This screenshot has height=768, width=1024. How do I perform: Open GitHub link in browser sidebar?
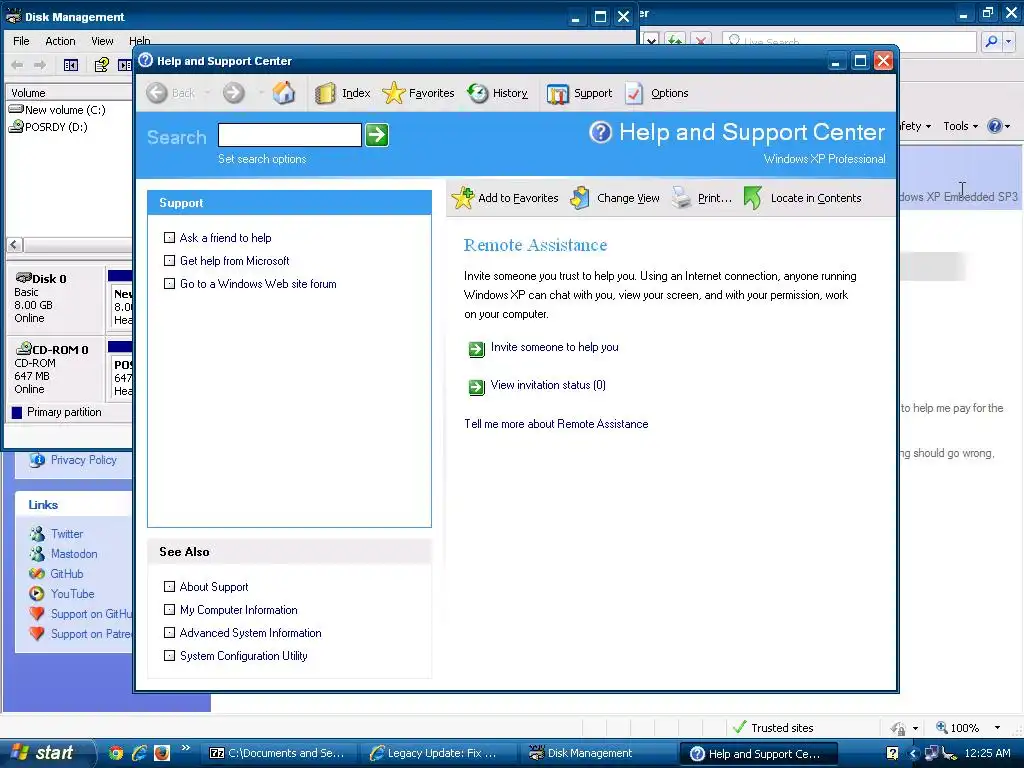[67, 573]
